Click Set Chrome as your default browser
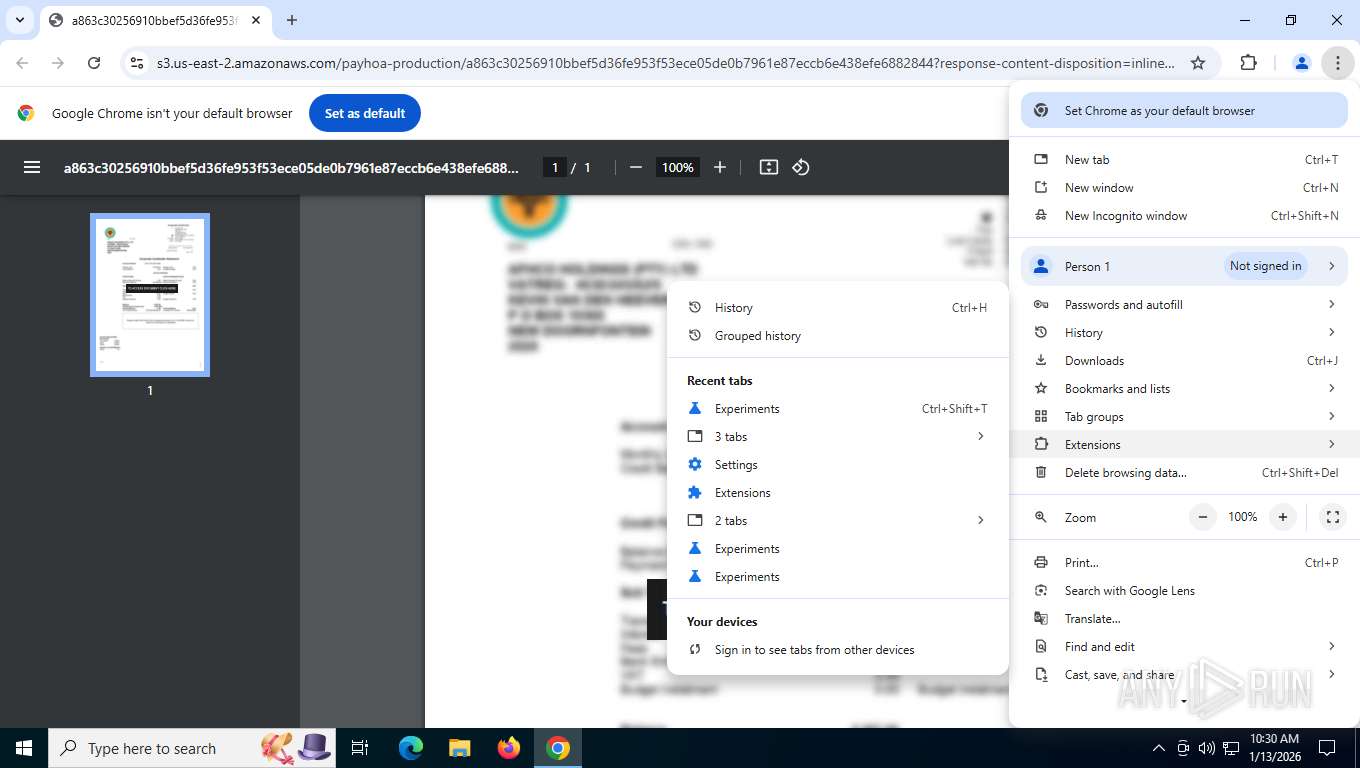This screenshot has height=768, width=1360. (1184, 111)
